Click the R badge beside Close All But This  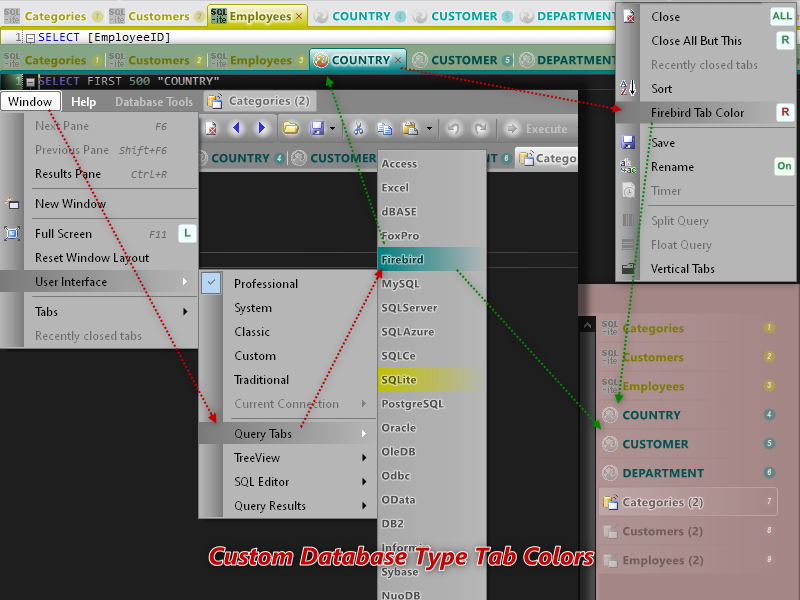[x=785, y=40]
